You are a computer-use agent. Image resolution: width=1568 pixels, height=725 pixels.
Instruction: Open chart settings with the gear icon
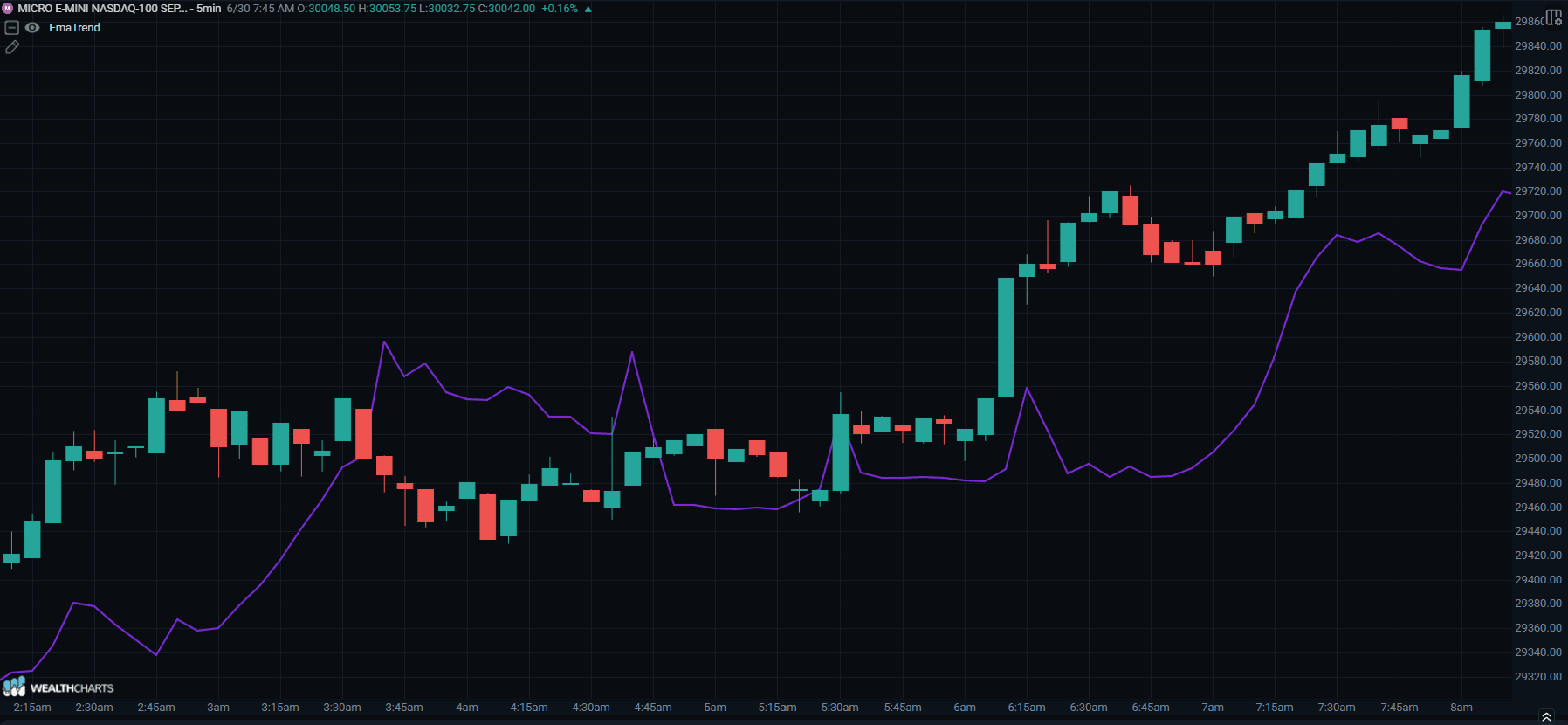pos(1554,17)
